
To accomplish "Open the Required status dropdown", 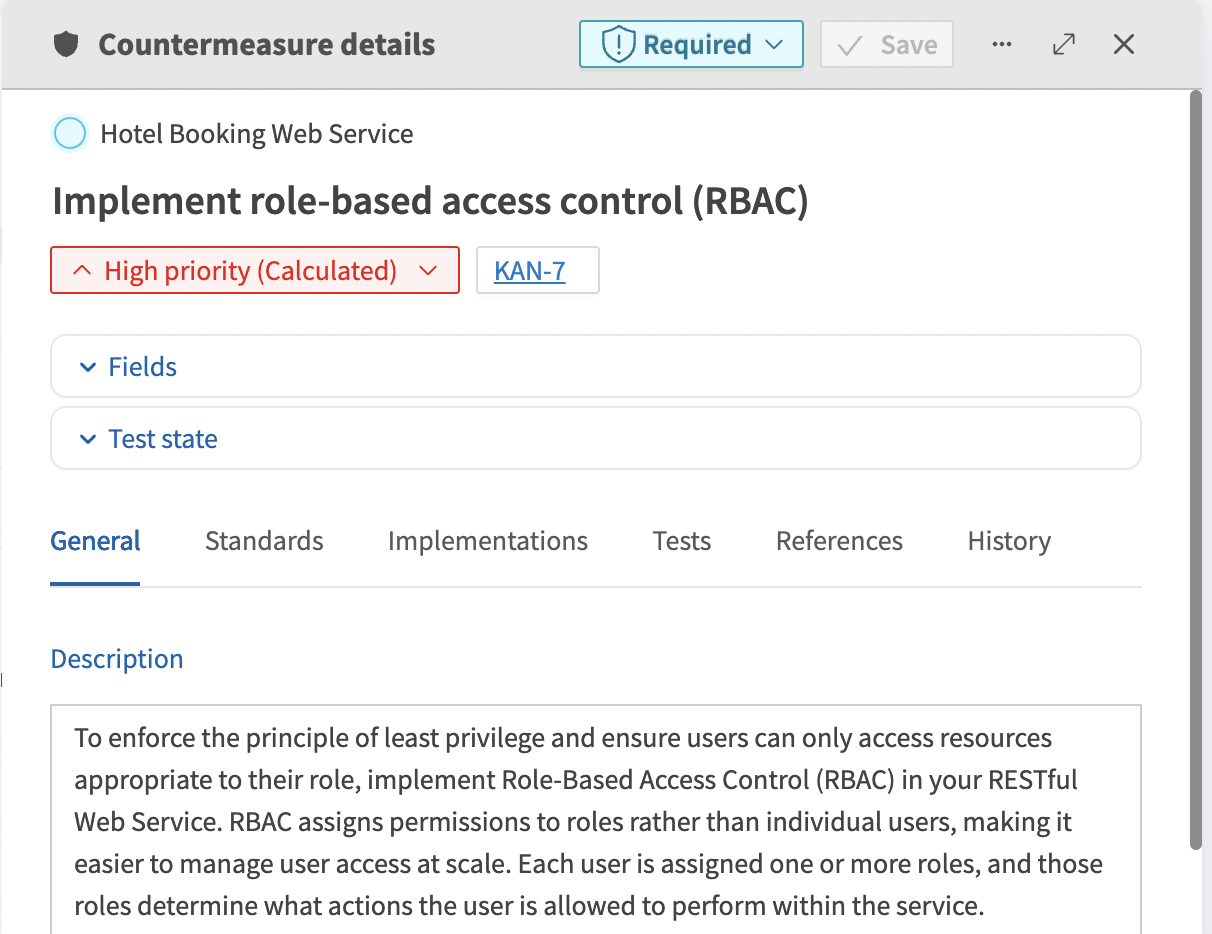I will [x=691, y=45].
